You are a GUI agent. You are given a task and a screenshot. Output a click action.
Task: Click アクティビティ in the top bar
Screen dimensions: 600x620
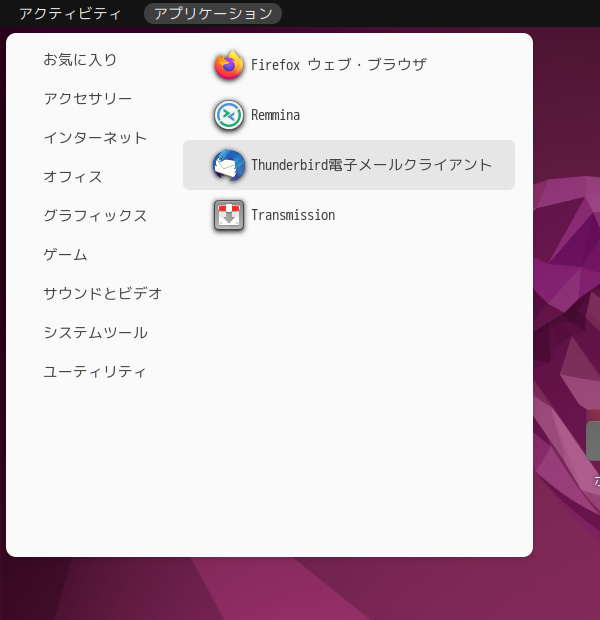70,14
